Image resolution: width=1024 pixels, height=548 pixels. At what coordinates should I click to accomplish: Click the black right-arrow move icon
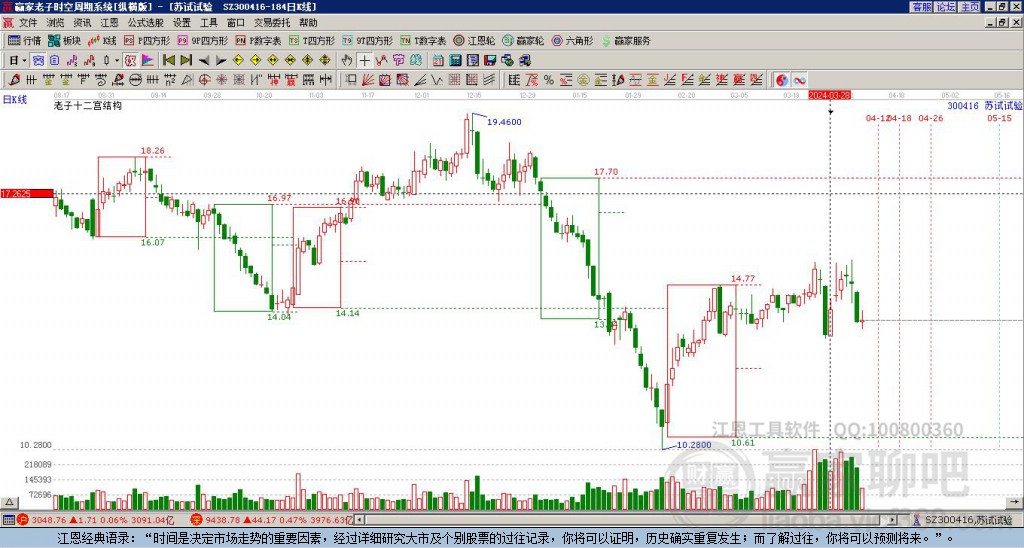coord(221,61)
